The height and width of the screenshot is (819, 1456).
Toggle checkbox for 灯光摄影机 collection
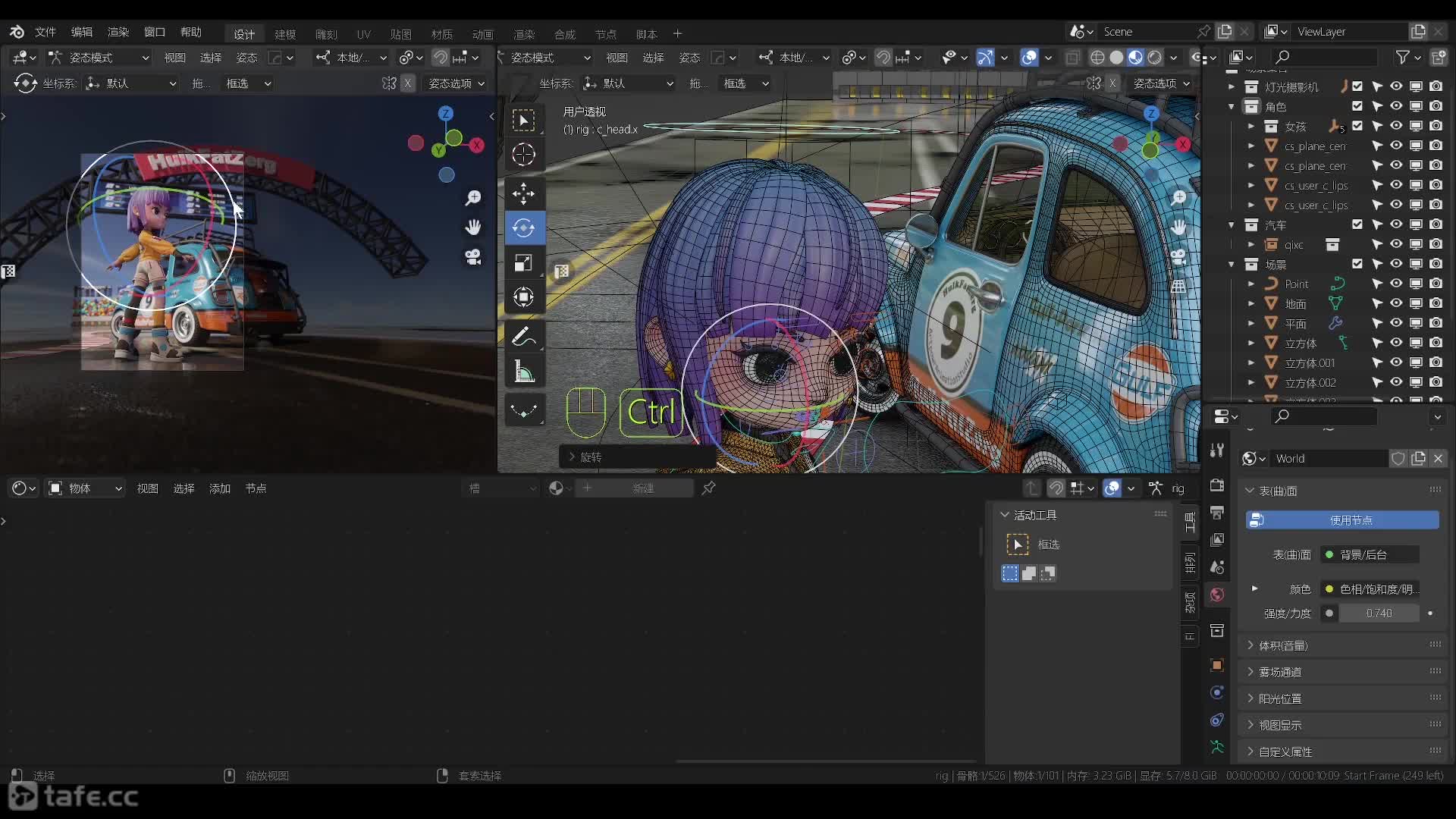(x=1357, y=86)
